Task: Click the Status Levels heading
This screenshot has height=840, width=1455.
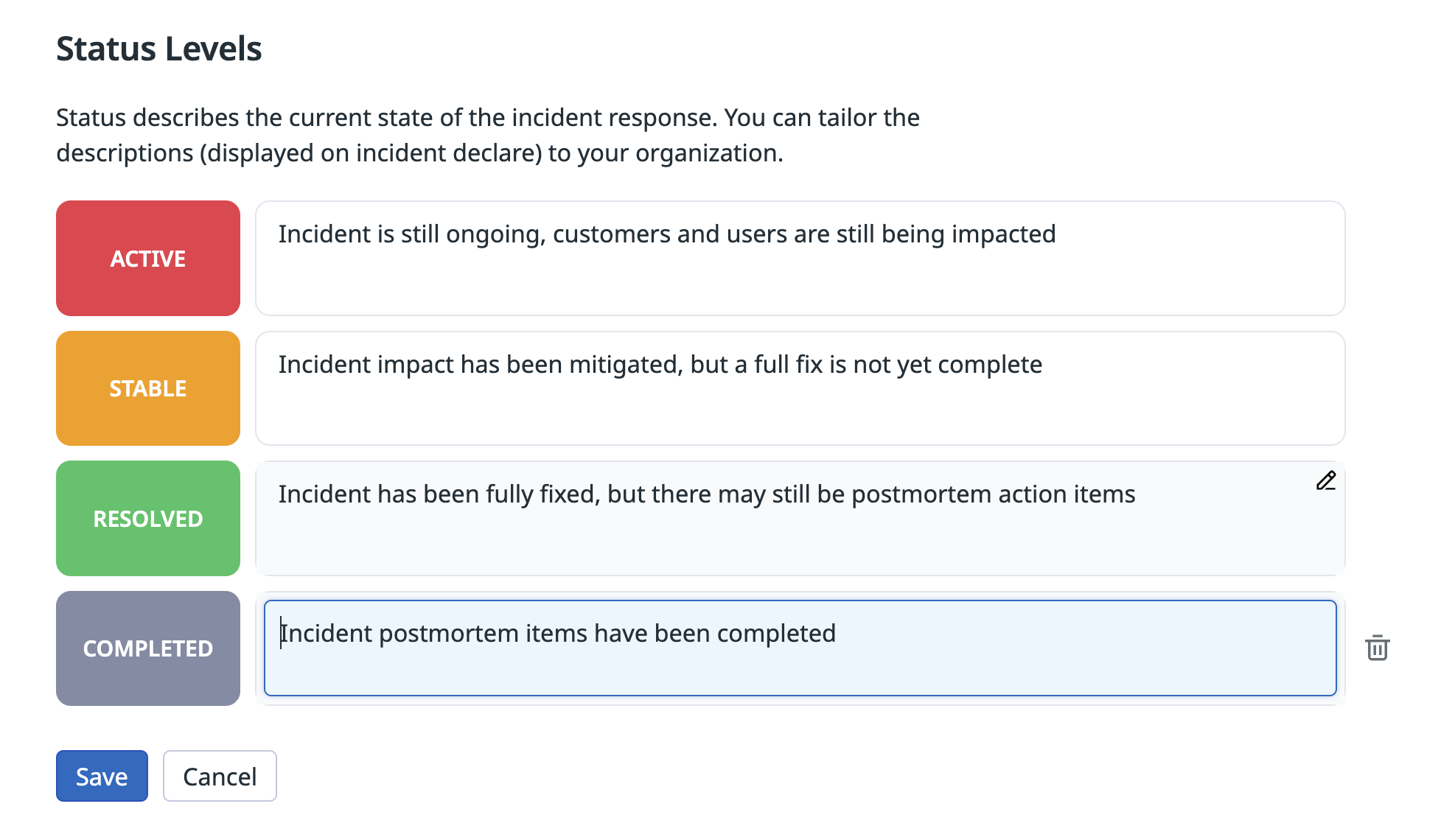Action: click(159, 49)
